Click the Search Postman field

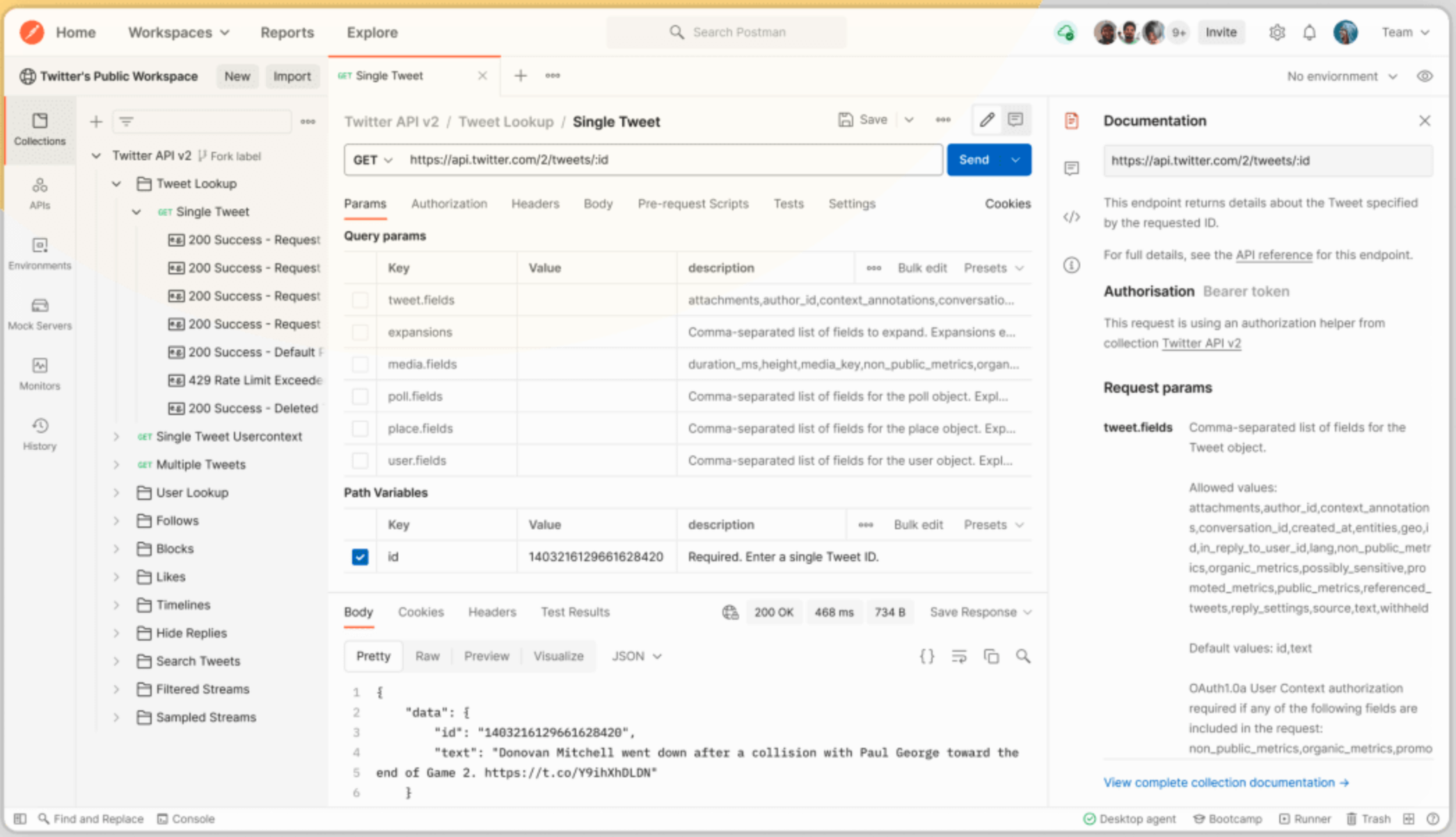point(726,32)
